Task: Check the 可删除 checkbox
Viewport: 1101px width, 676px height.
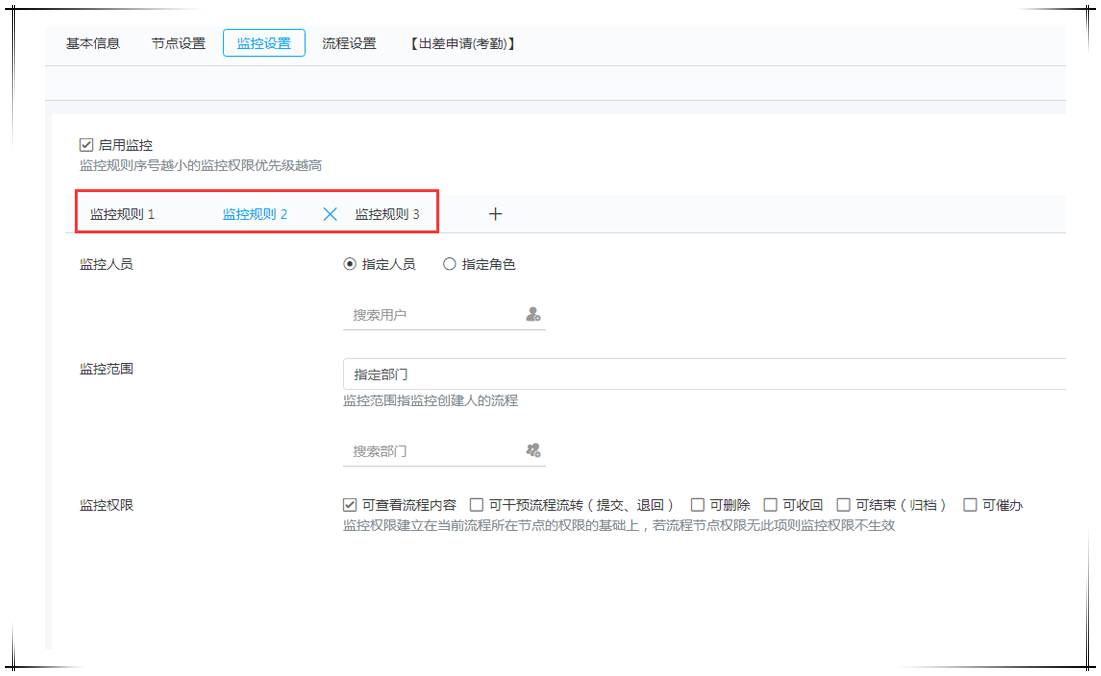Action: tap(698, 505)
